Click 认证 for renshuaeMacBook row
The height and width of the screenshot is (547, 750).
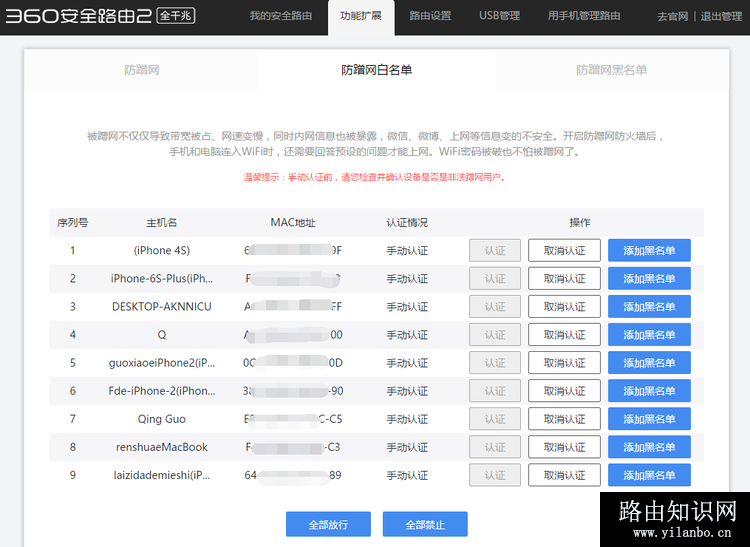[495, 447]
